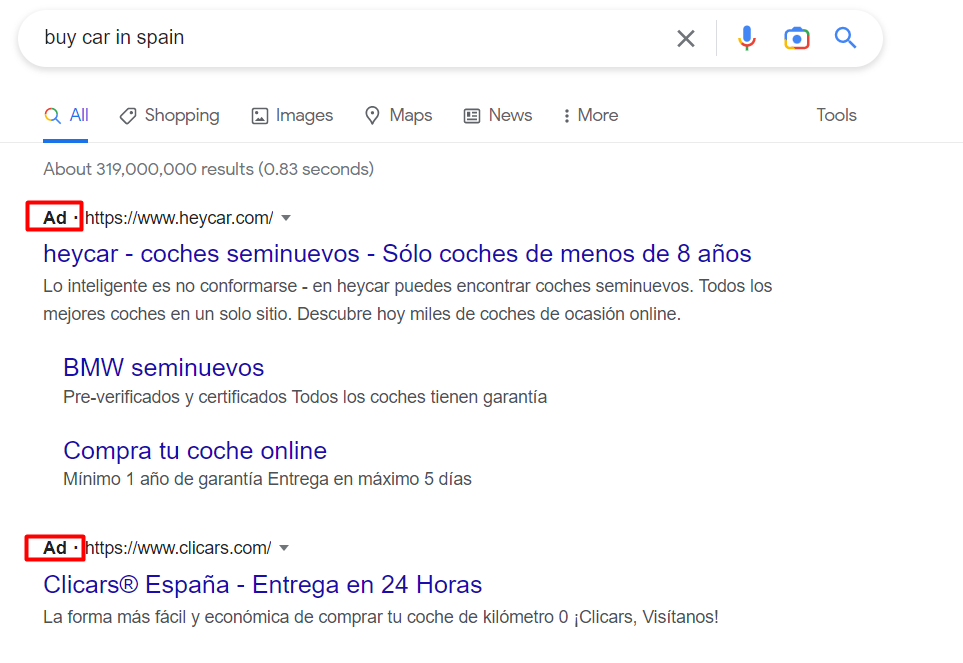Click the three-dot icon beside More
963x663 pixels.
(x=566, y=115)
